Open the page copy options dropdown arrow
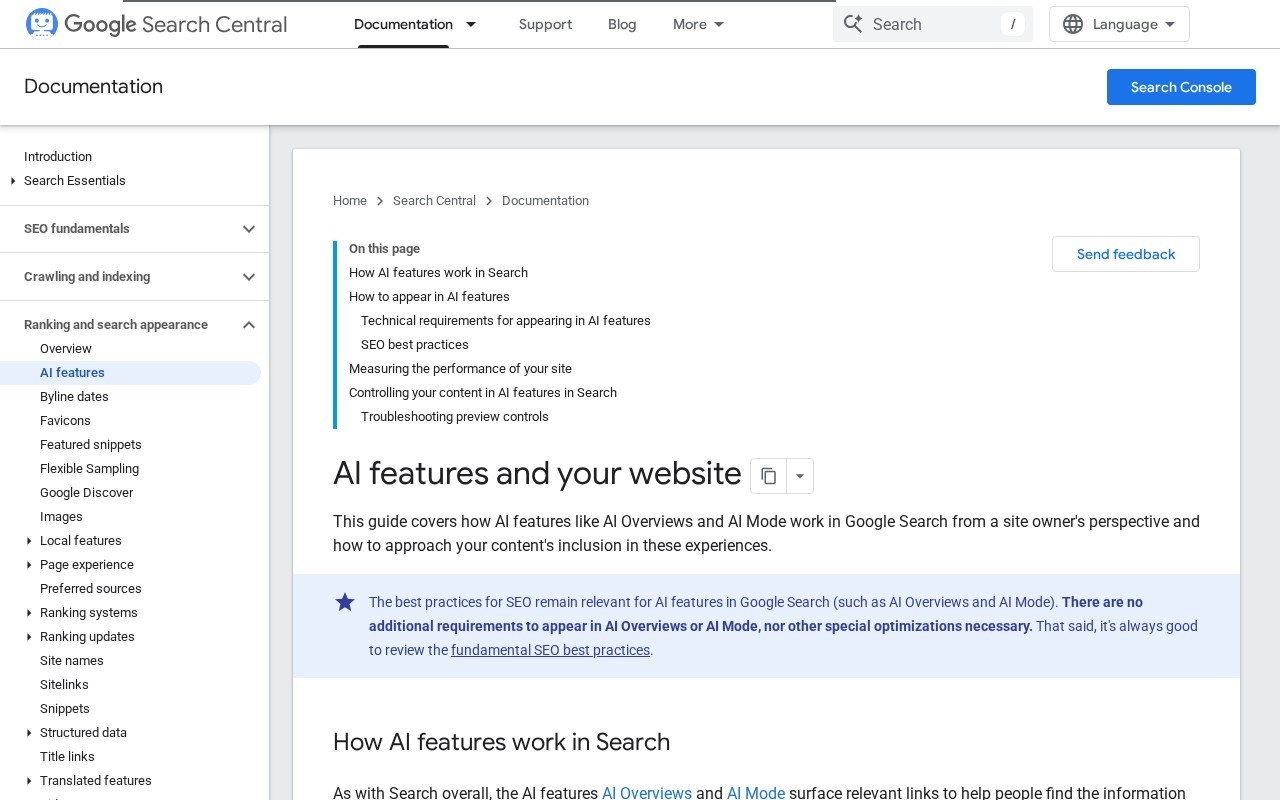The width and height of the screenshot is (1280, 800). 800,476
